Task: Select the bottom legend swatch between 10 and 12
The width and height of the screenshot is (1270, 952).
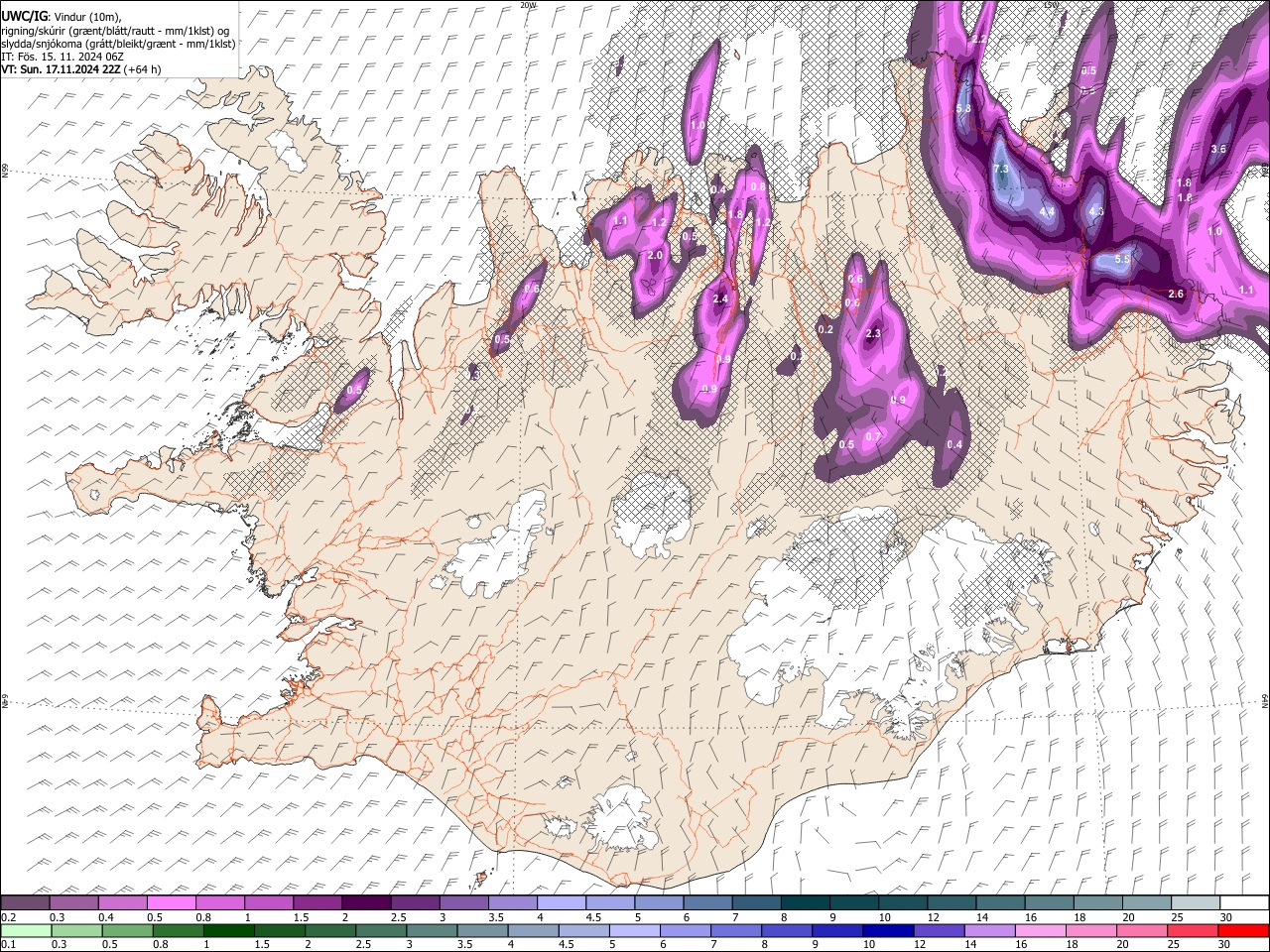Action: (888, 930)
